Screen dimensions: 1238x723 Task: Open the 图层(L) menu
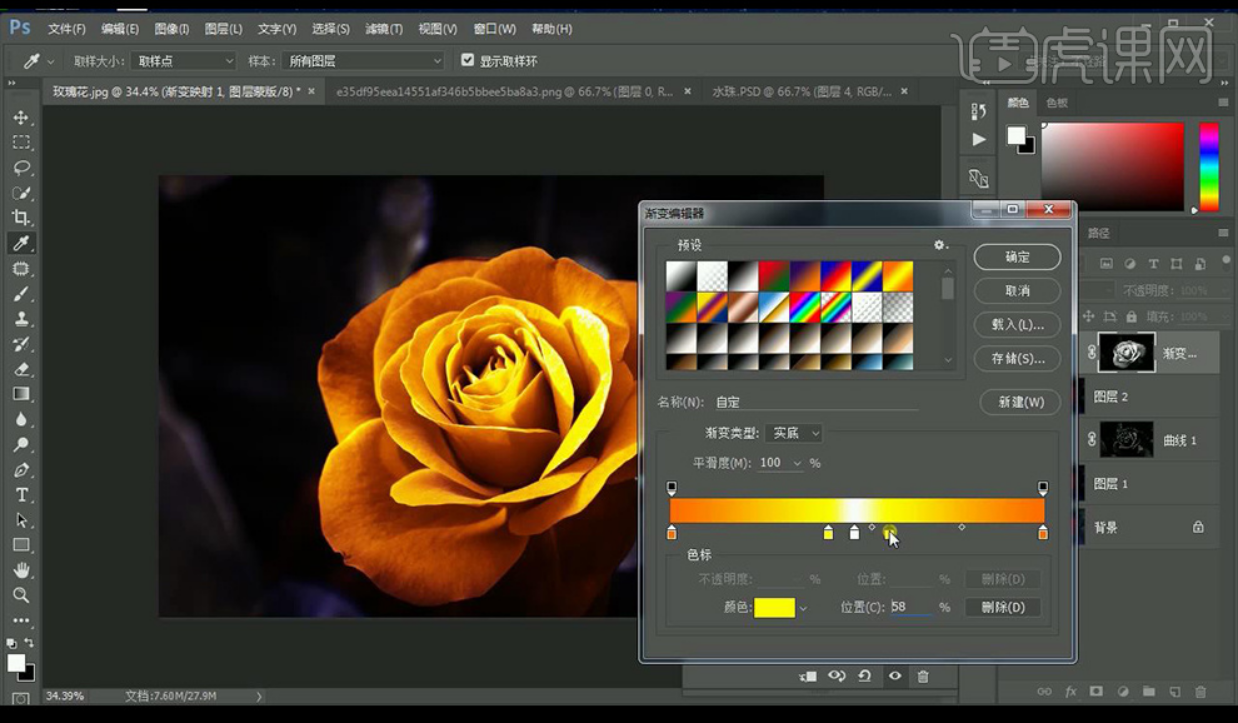coord(223,29)
